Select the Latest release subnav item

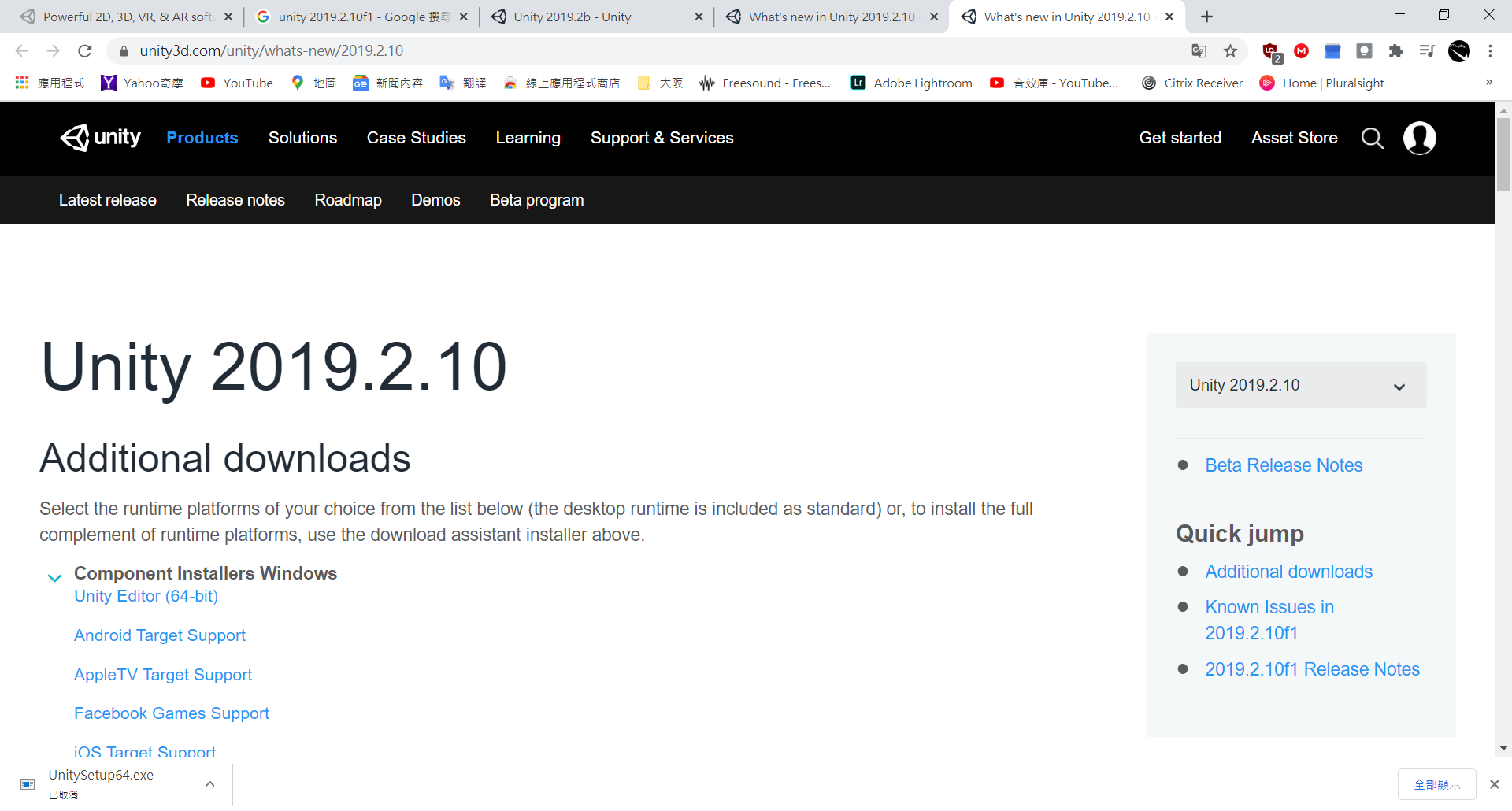point(108,200)
